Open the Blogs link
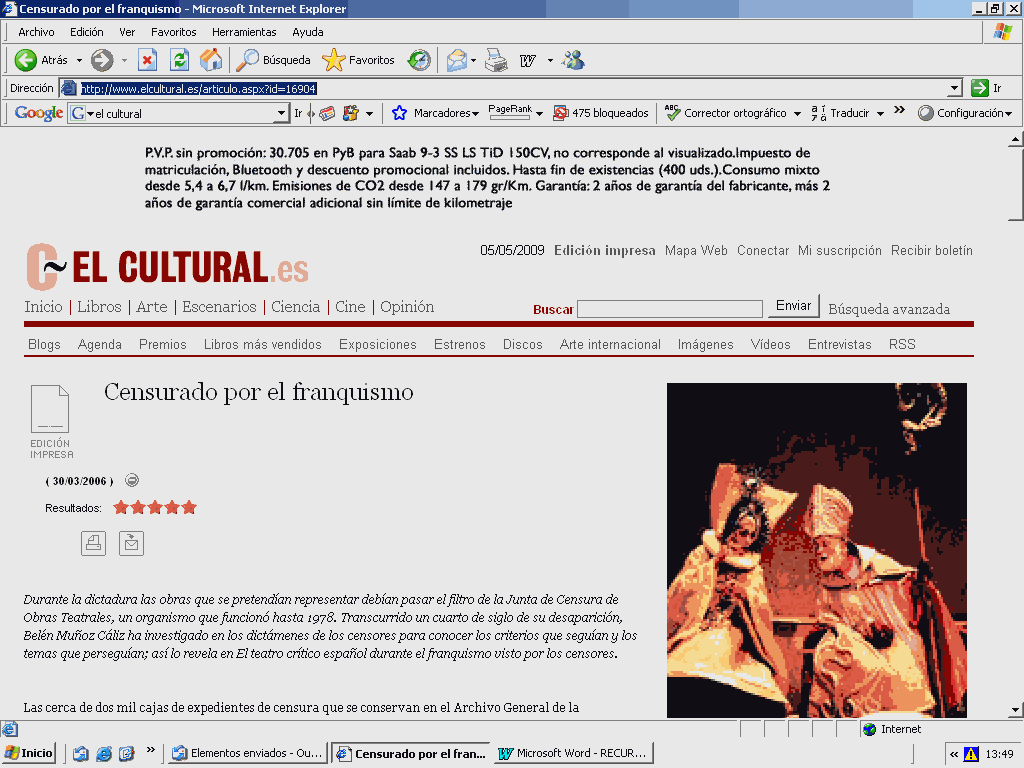 click(44, 344)
